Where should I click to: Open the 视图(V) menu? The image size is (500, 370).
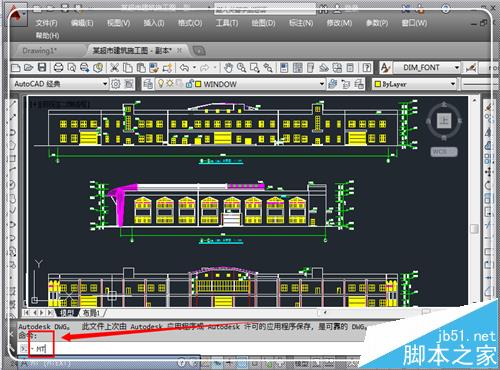pos(118,23)
